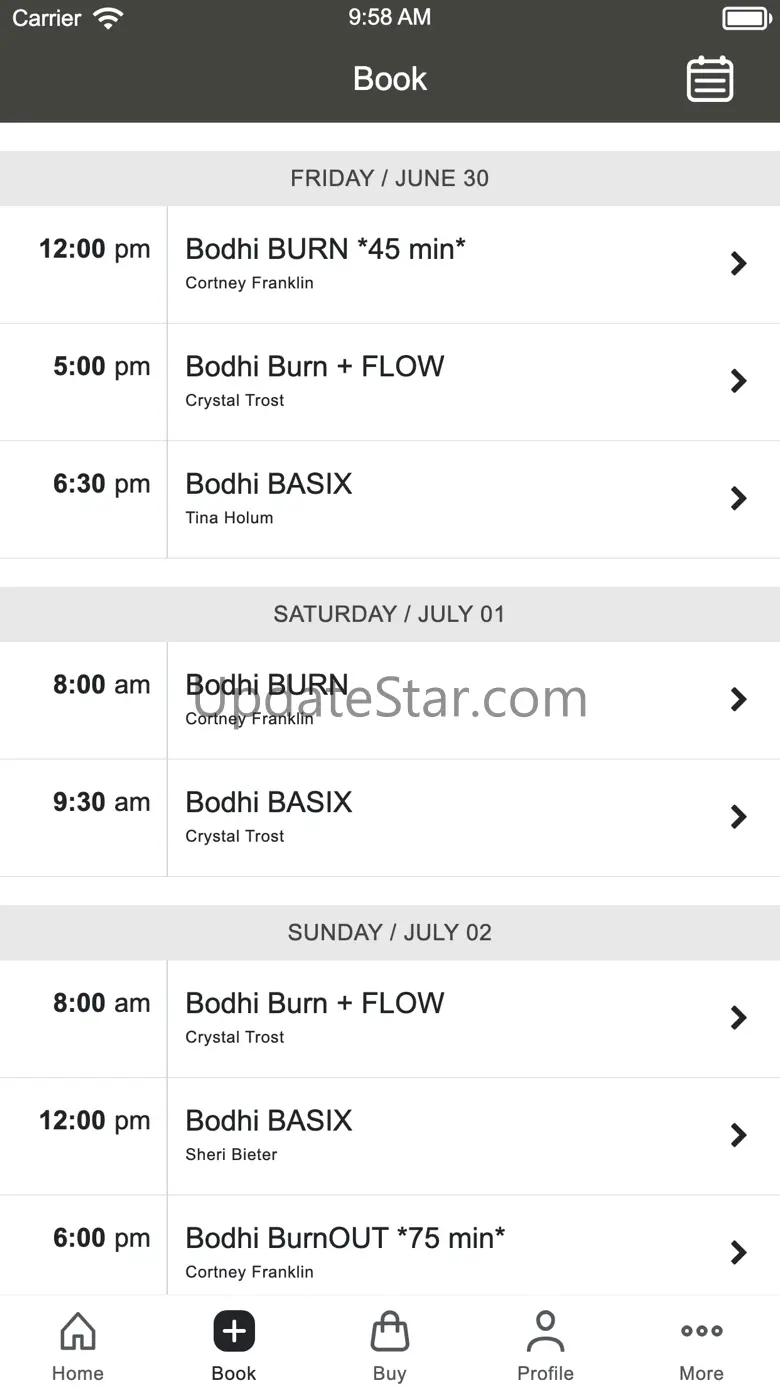780x1387 pixels.
Task: Expand Friday 12:00 pm Bodhi BURN chevron
Action: pos(739,264)
